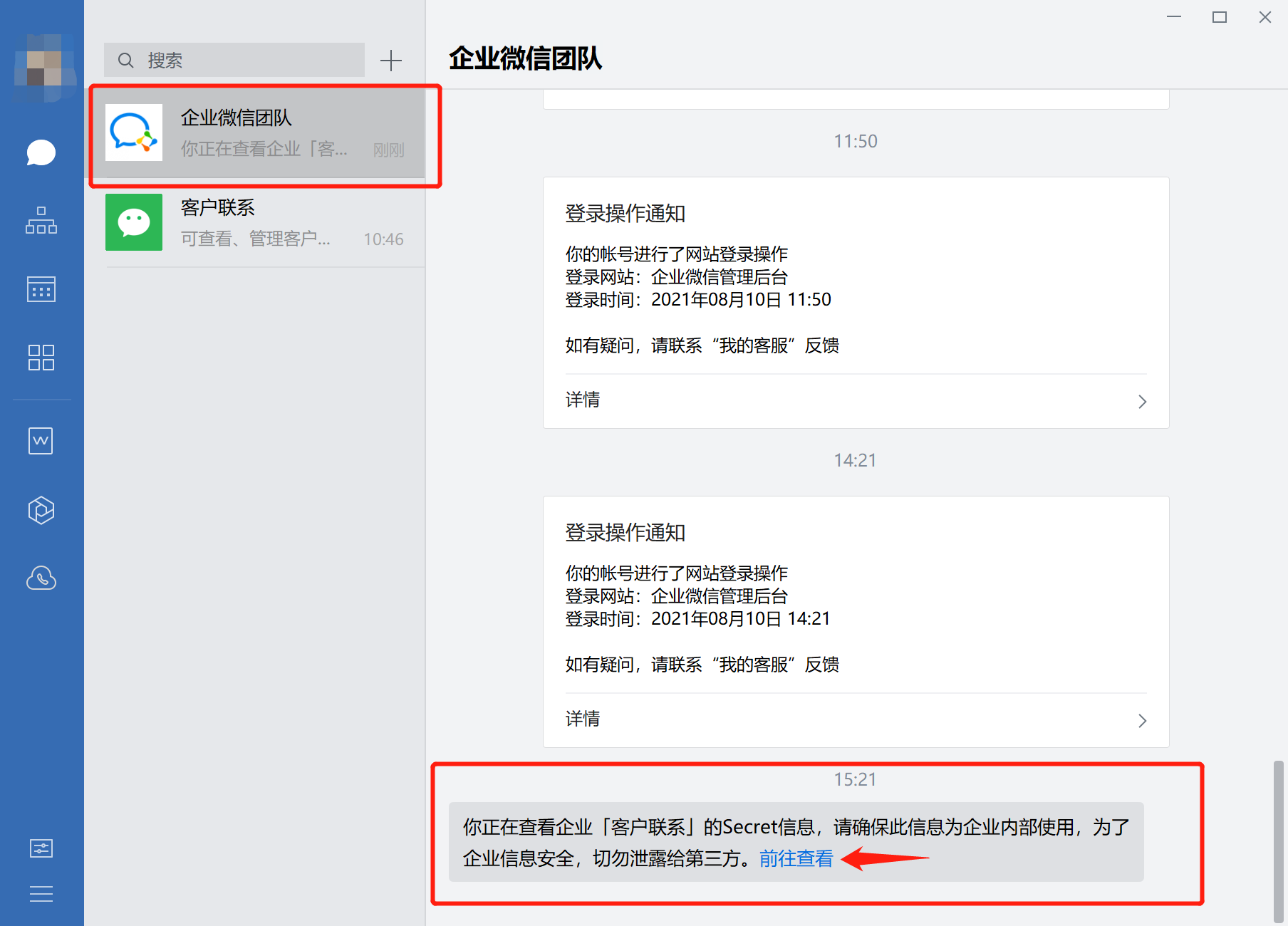Open the hexagon cube app icon
Viewport: 1288px width, 926px height.
click(41, 510)
